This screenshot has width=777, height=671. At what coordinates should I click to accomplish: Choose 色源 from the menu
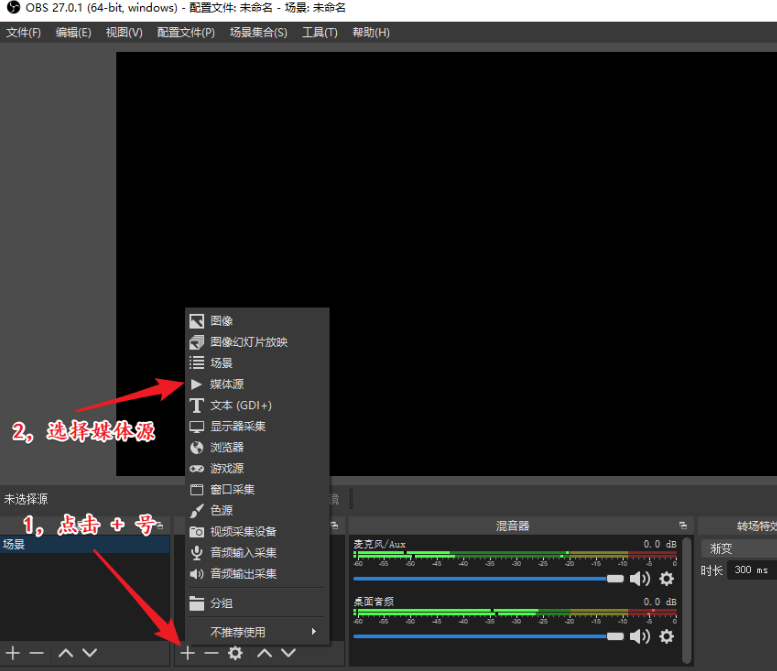257,510
